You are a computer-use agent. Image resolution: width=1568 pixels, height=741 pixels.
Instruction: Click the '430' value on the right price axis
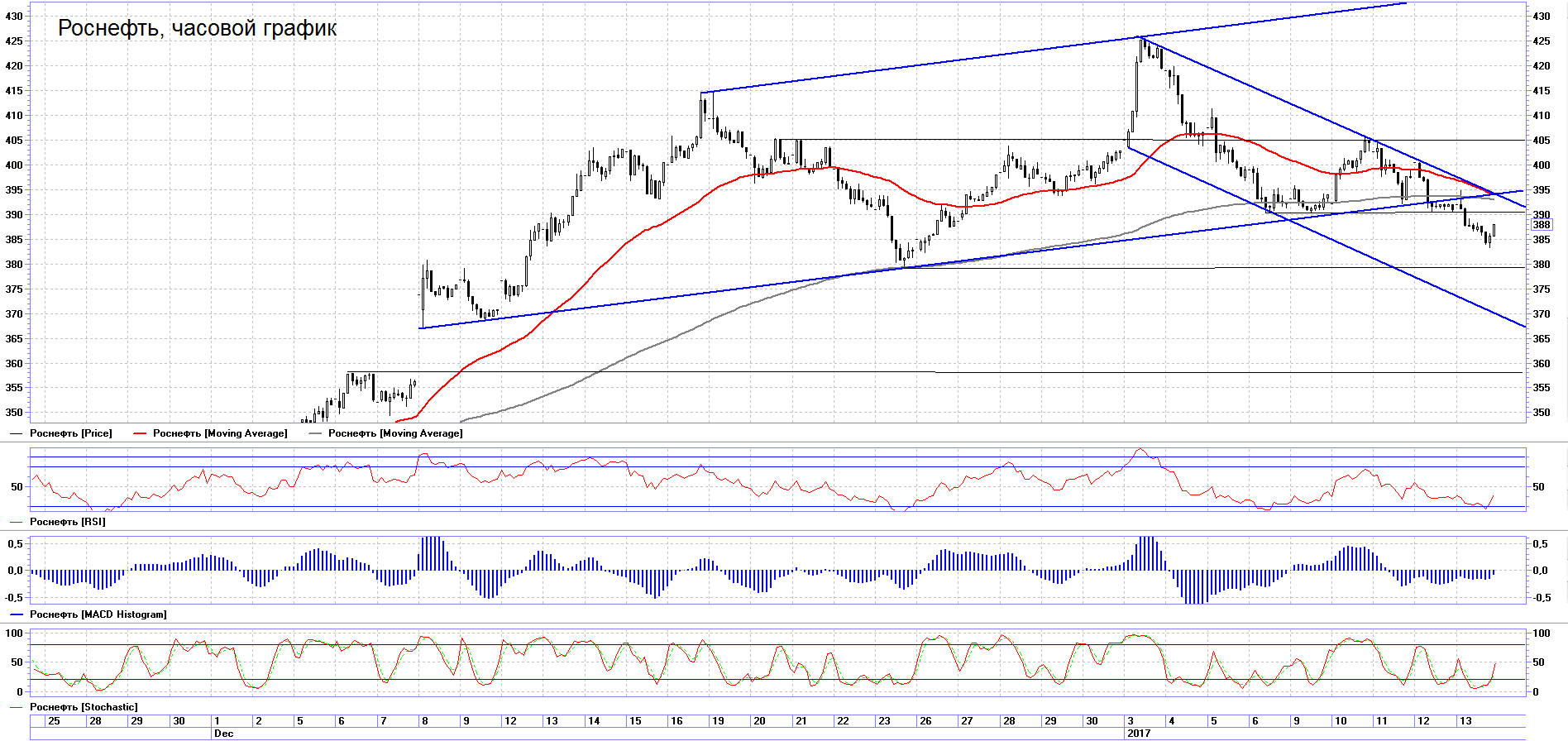tap(1542, 17)
